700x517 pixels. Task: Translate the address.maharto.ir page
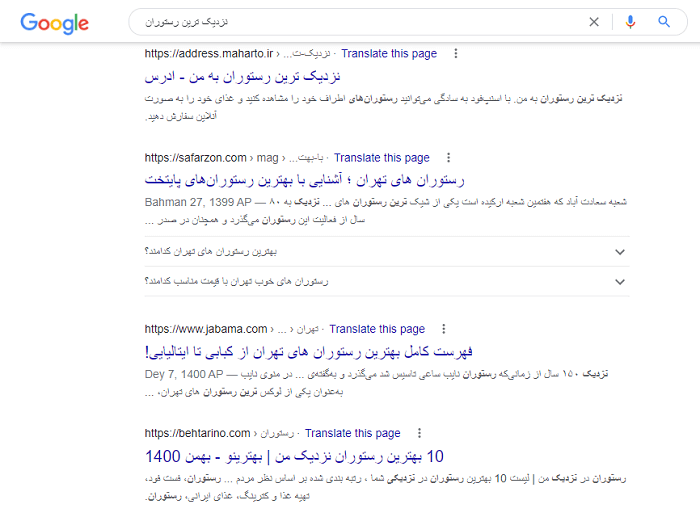389,54
